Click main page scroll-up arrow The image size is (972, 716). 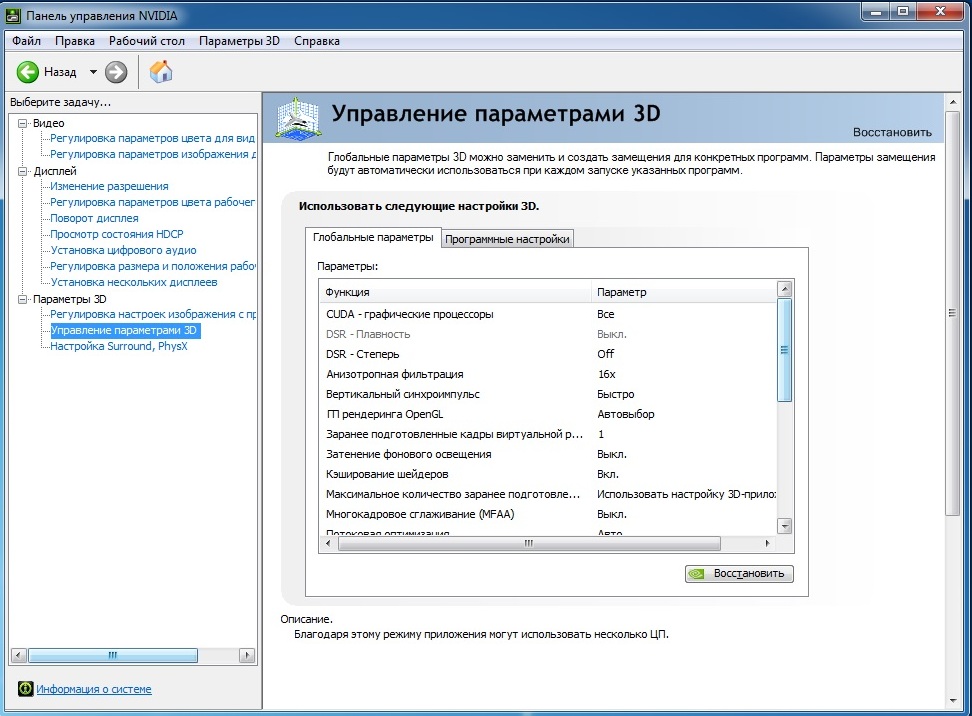953,101
